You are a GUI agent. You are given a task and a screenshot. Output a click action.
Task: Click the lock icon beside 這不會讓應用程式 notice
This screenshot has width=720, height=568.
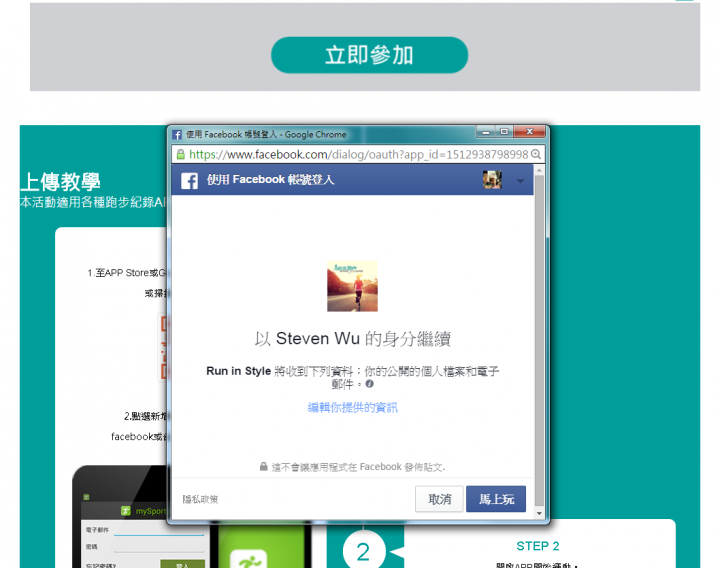click(263, 467)
